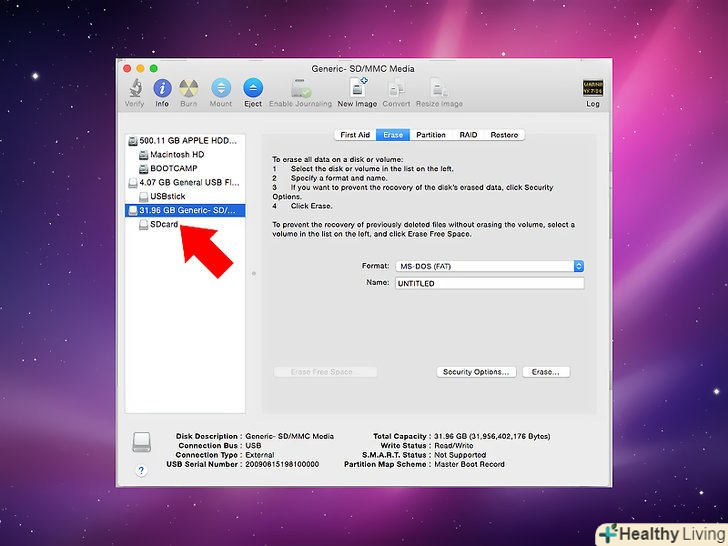The height and width of the screenshot is (546, 728).
Task: Select the 500.11 GB APPLE HDD disk
Action: click(185, 141)
